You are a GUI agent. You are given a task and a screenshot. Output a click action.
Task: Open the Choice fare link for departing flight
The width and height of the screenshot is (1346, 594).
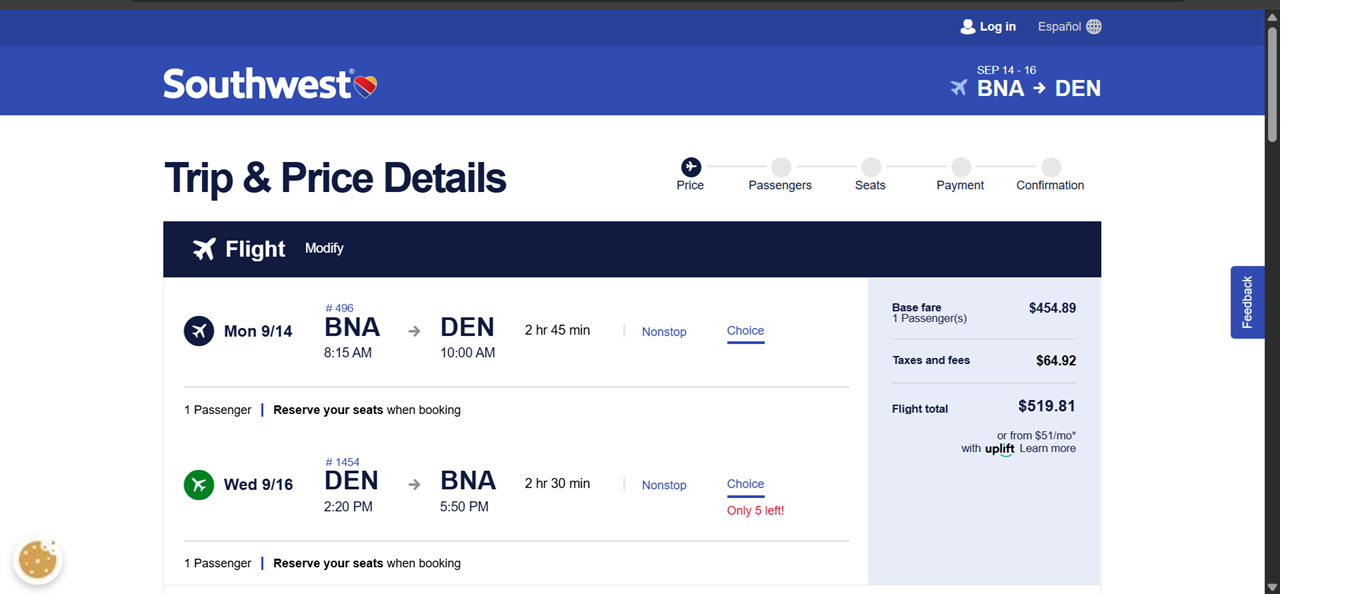tap(746, 331)
